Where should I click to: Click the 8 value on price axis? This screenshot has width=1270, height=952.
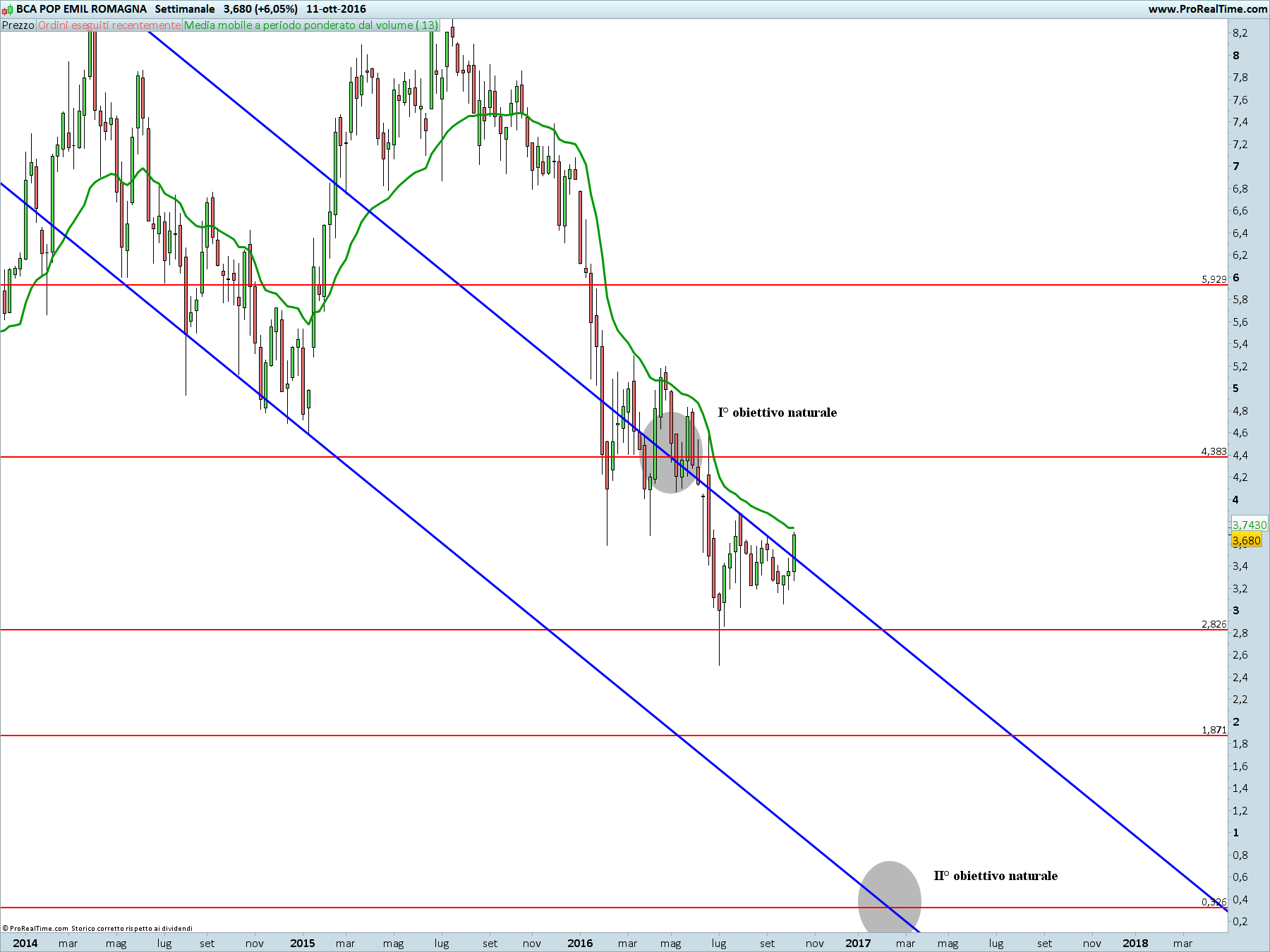[x=1236, y=56]
